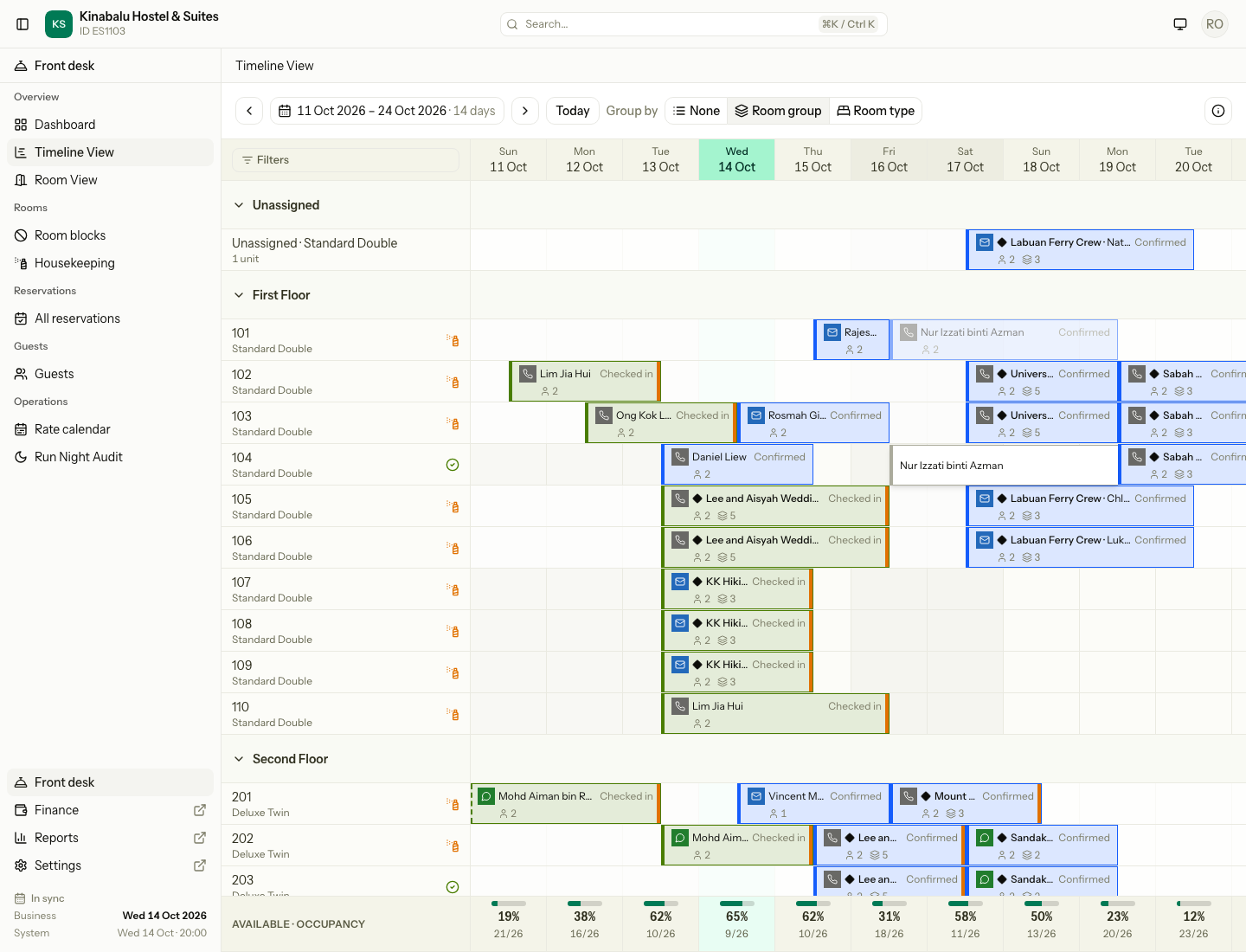
Task: Set grouping to Room group
Action: [x=778, y=111]
